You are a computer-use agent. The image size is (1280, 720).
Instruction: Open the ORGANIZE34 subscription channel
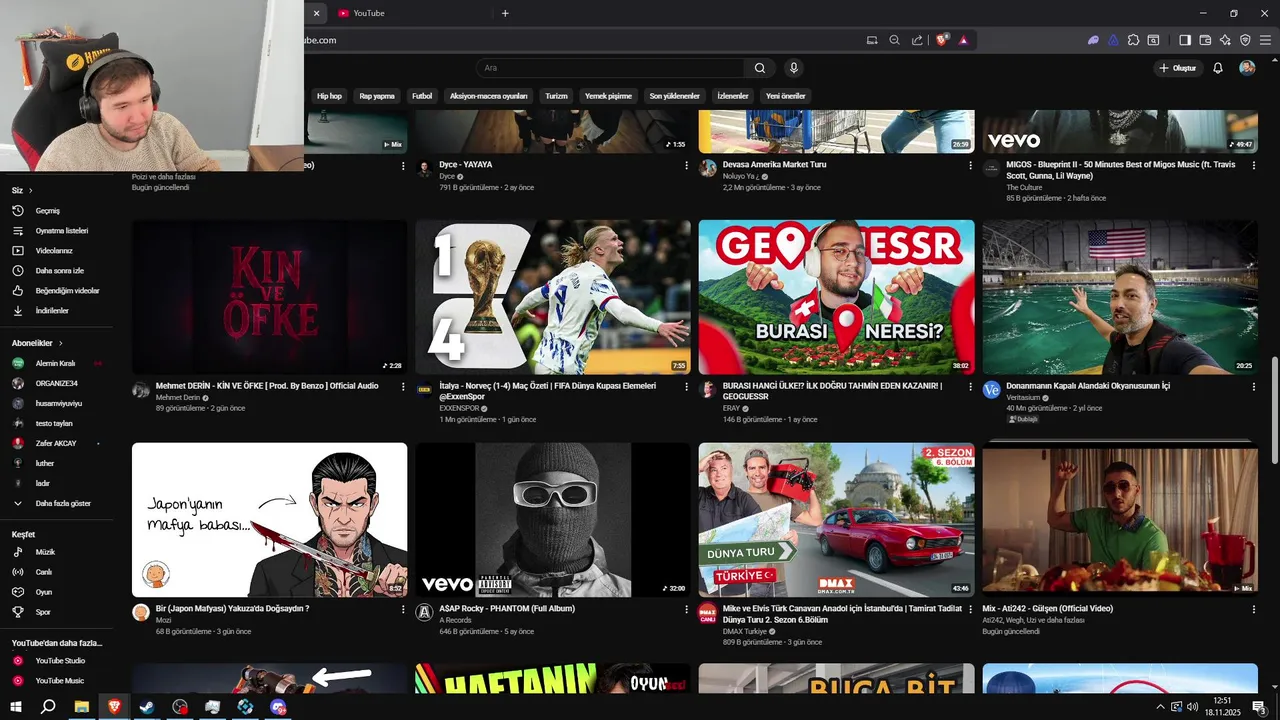[56, 383]
